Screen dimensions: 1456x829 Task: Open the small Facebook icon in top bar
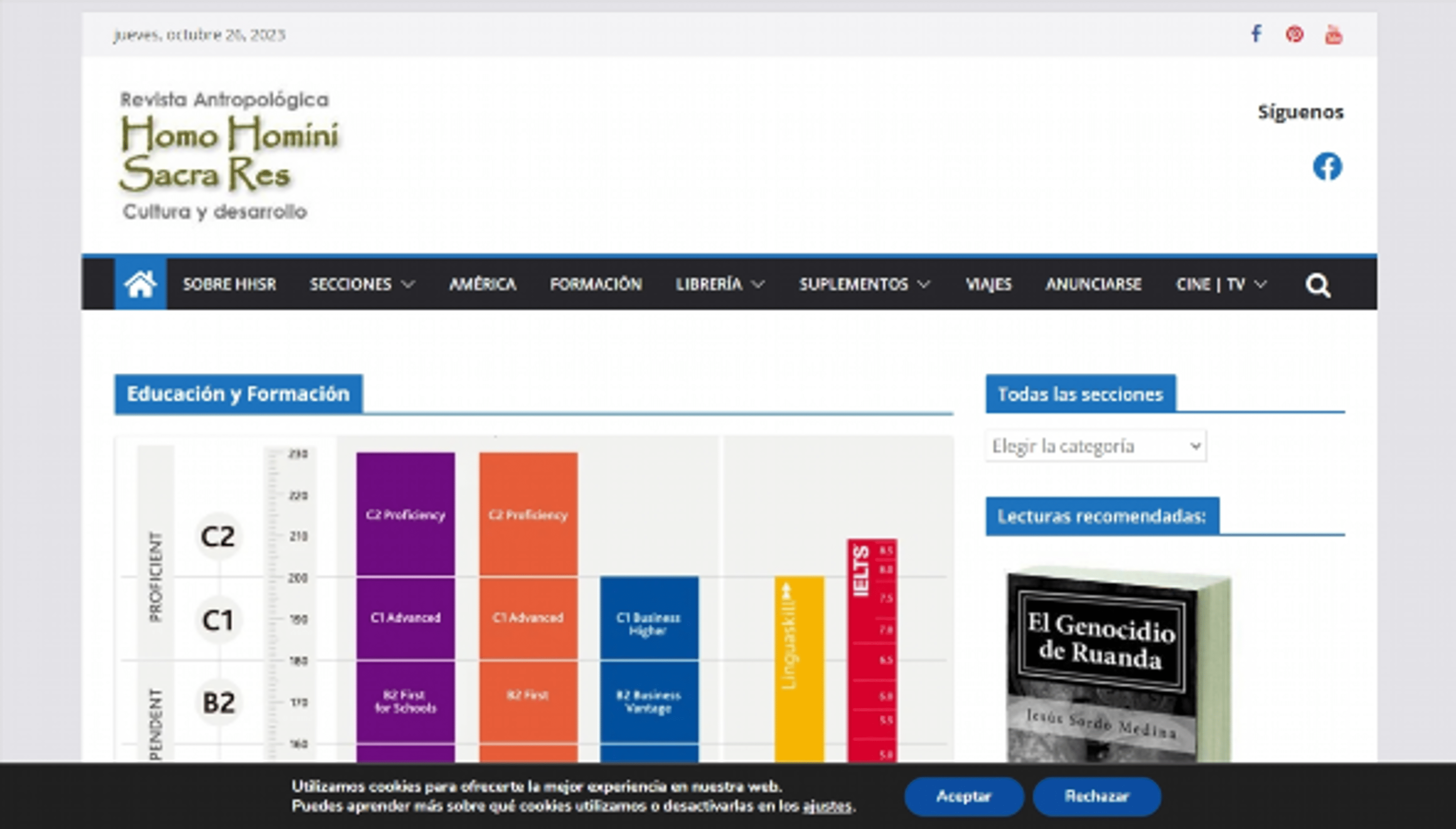tap(1256, 34)
